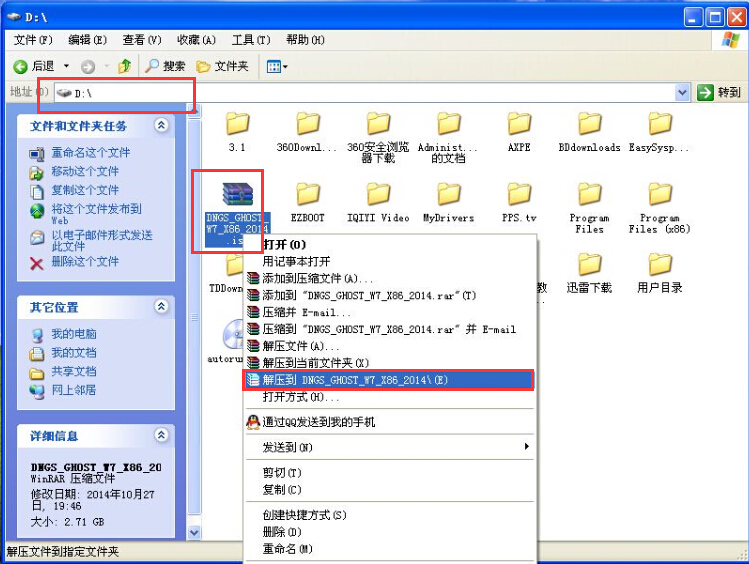The width and height of the screenshot is (749, 564).
Task: Choose 创建快捷方式(S) context entry
Action: point(389,515)
